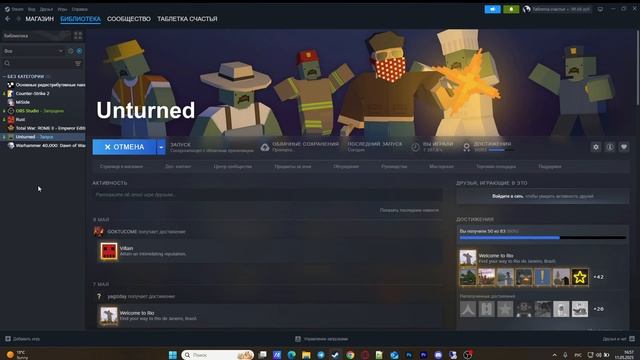
Task: Open the account dropdown with globe avatar
Action: click(557, 9)
